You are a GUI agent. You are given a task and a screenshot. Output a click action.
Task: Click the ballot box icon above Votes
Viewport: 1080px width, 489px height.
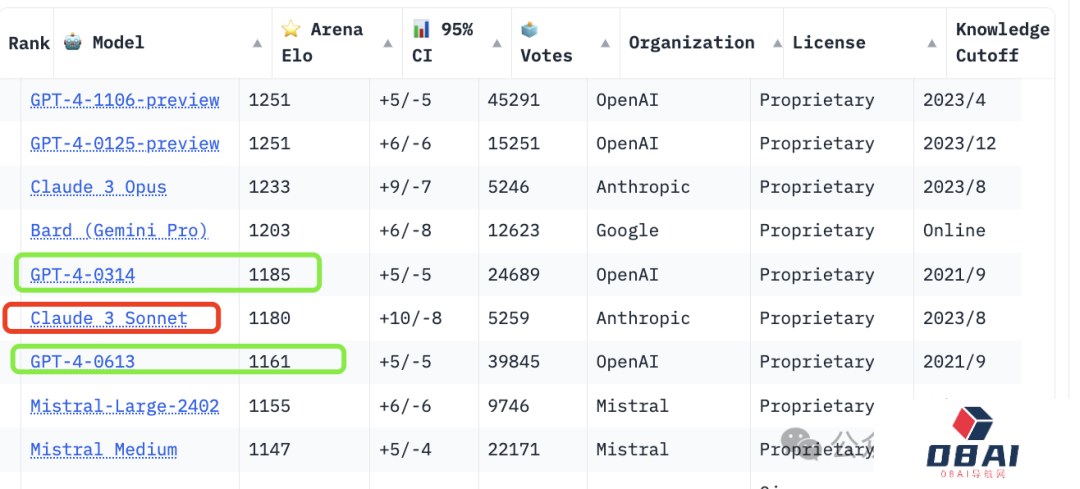tap(530, 29)
